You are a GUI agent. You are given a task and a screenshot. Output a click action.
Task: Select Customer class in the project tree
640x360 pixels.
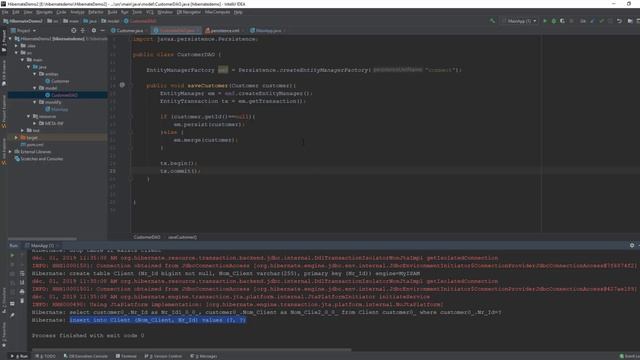[57, 81]
